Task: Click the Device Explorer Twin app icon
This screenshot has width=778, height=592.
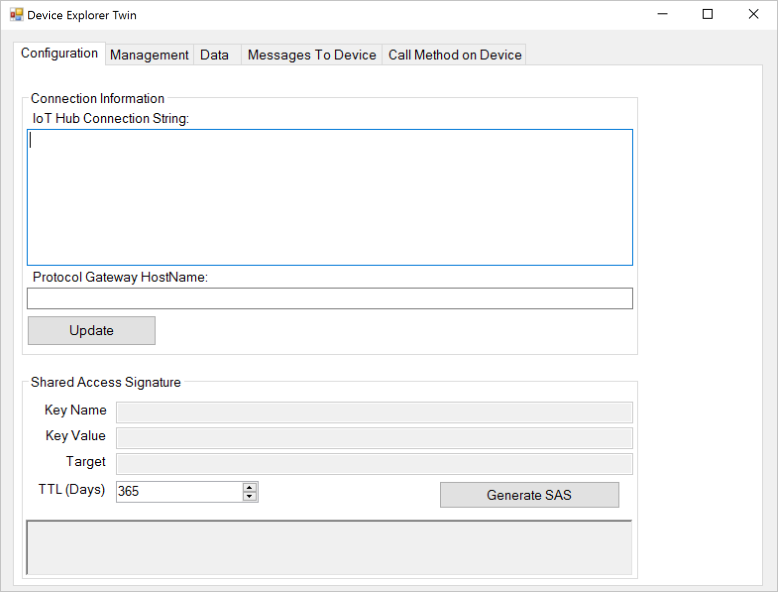Action: coord(16,15)
